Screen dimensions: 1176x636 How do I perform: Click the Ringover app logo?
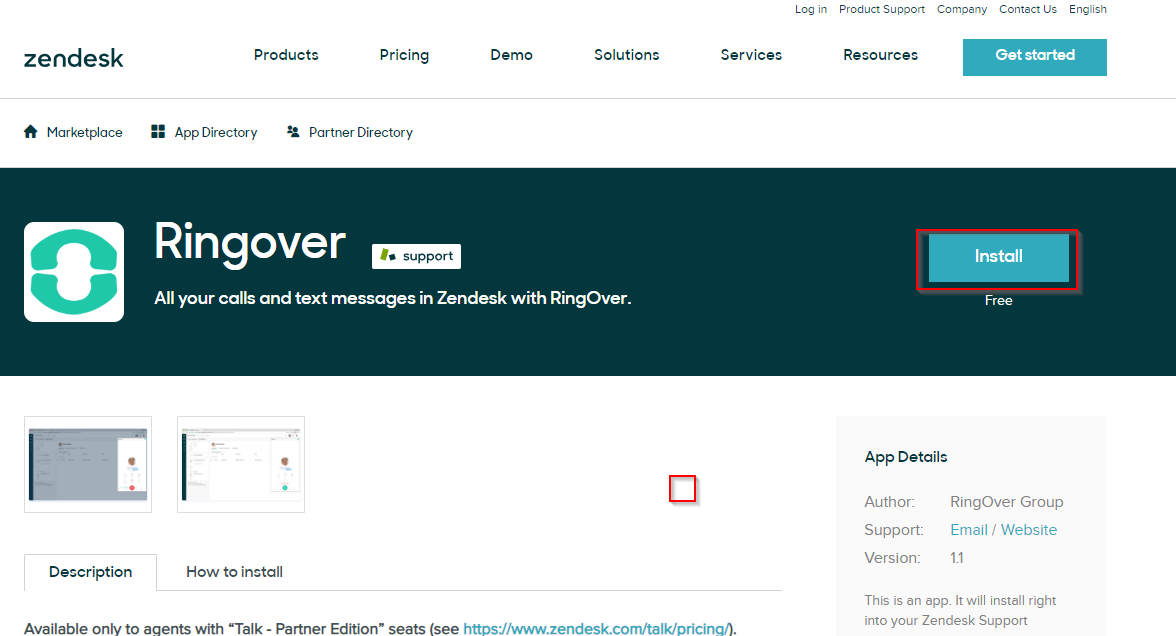click(x=74, y=272)
